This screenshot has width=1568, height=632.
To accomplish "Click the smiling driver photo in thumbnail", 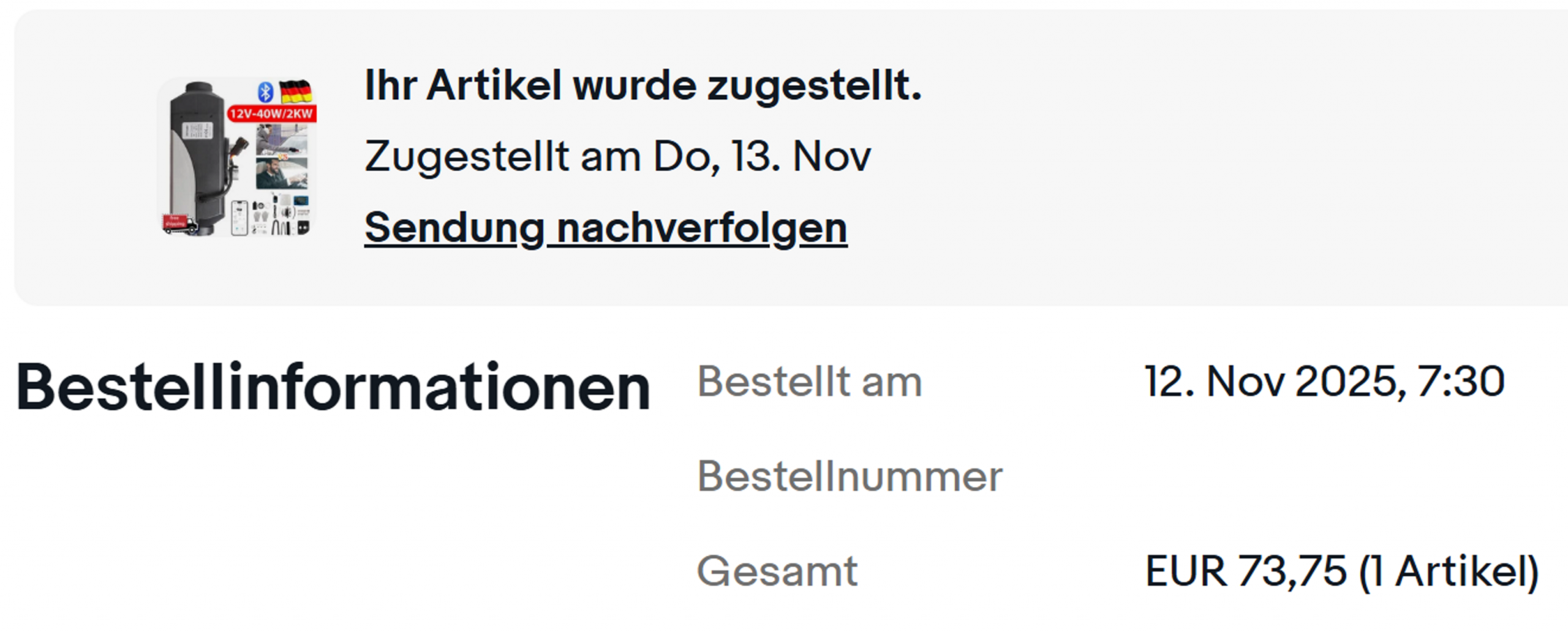I will tap(281, 173).
